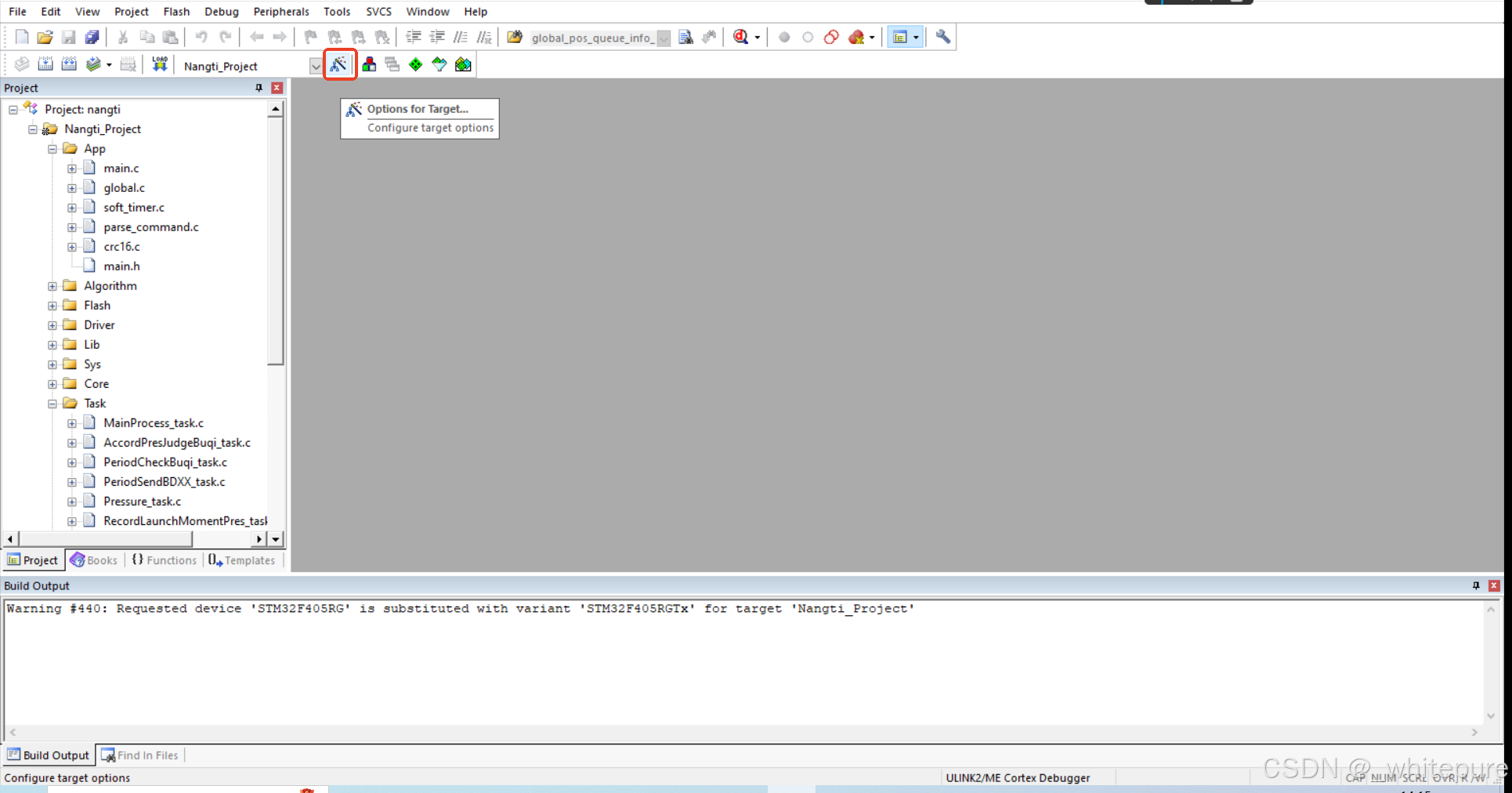Screen dimensions: 1512x793
Task: Open Find in Files with the binoculars folder icon
Action: (515, 37)
